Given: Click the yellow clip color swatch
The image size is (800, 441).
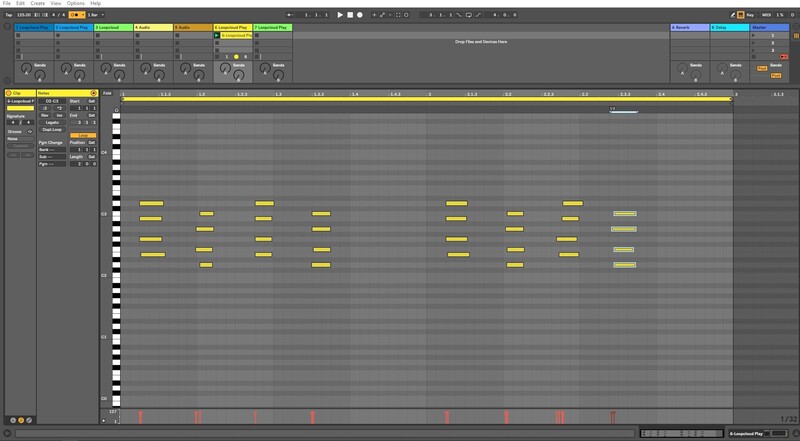Looking at the screenshot, I should 20,108.
